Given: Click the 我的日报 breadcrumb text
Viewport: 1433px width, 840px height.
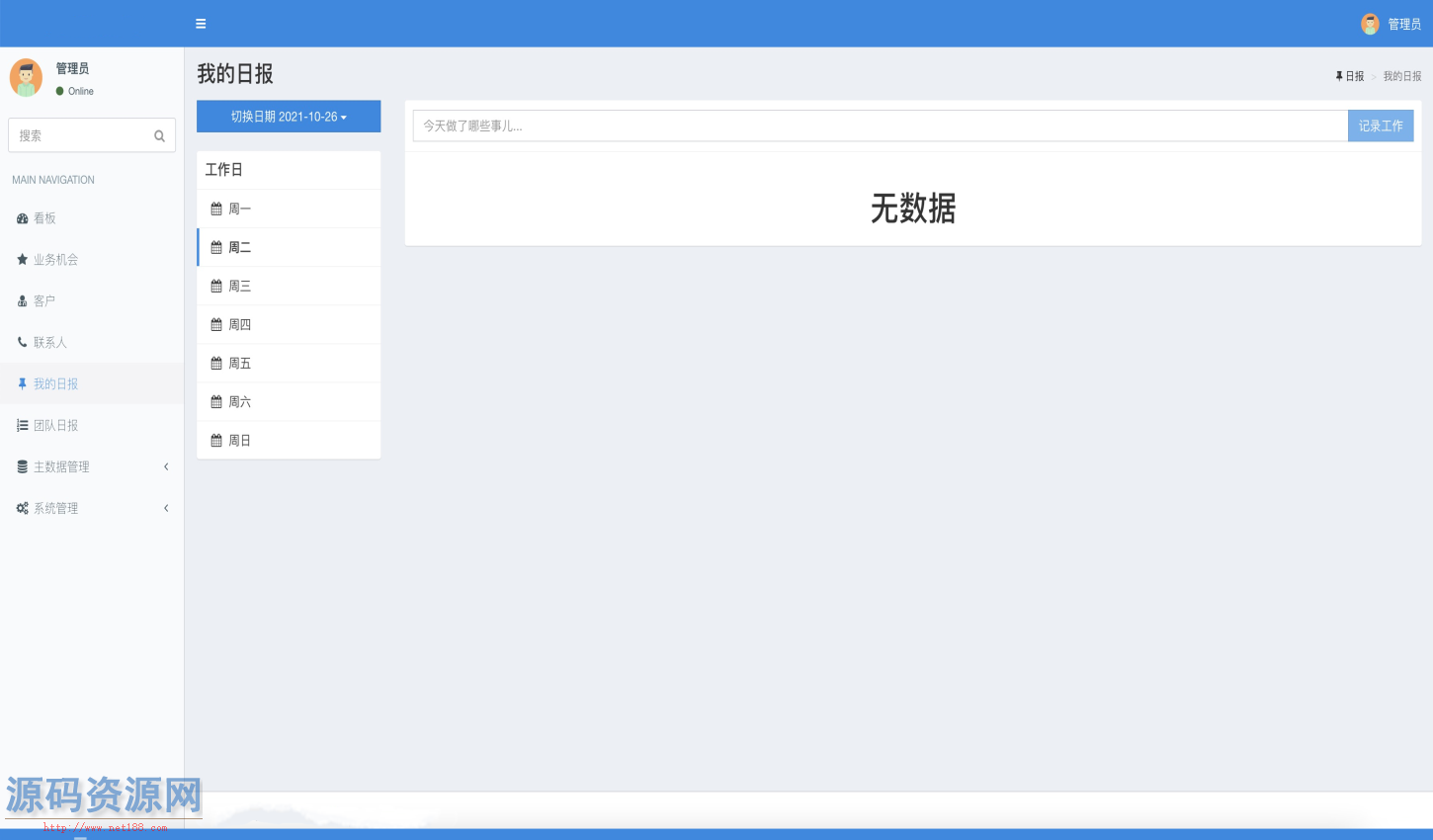Looking at the screenshot, I should pyautogui.click(x=1402, y=76).
